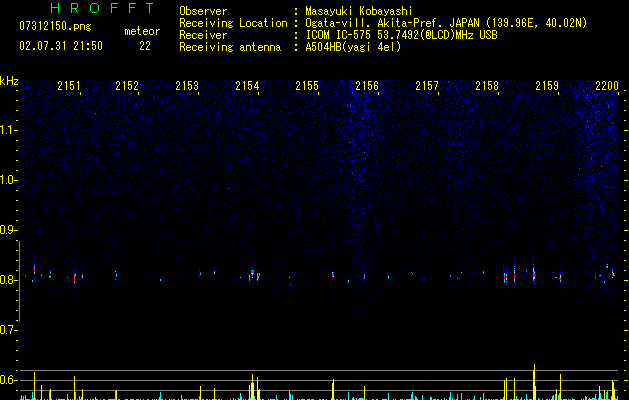The image size is (629, 400).
Task: Click the 2155 time marker
Action: pyautogui.click(x=307, y=85)
